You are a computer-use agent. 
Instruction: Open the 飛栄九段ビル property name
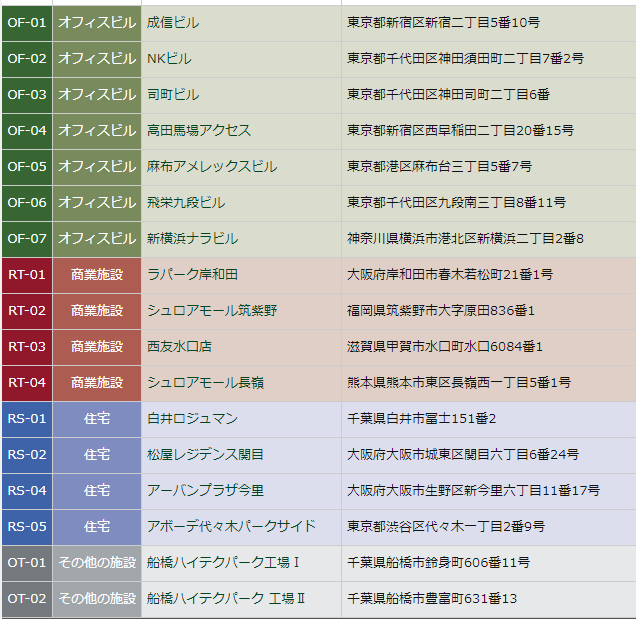[186, 203]
